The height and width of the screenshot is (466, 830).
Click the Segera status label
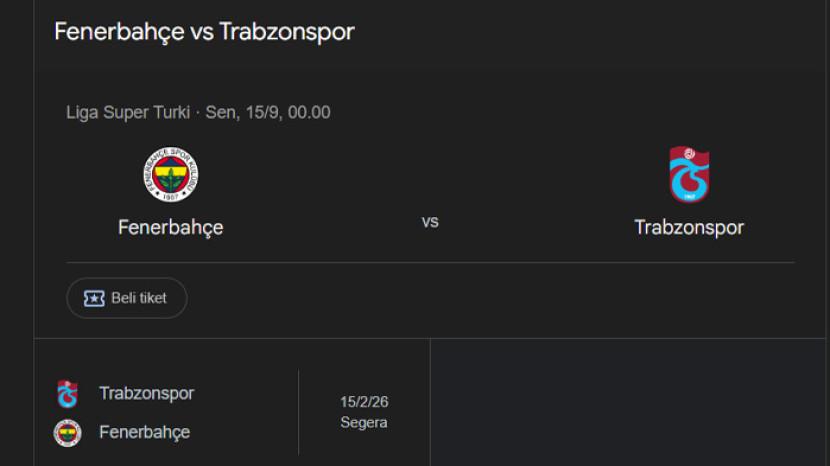click(x=364, y=423)
